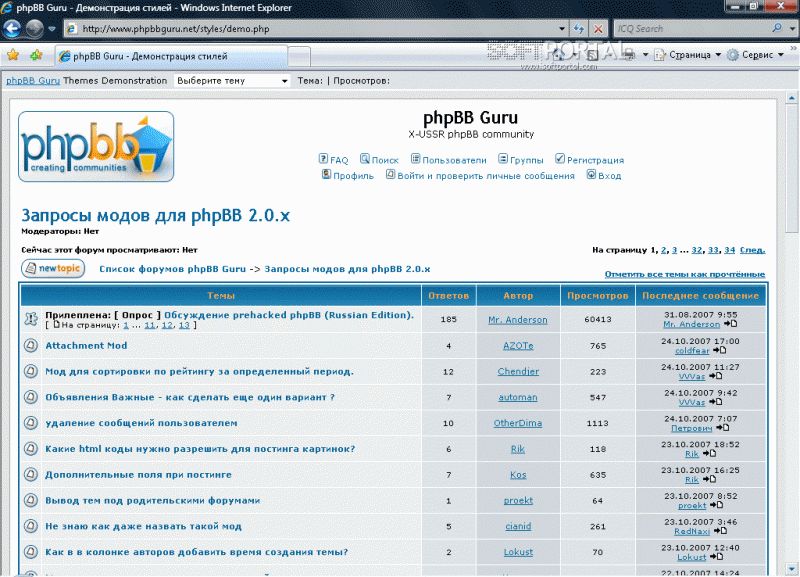The image size is (800, 577).
Task: Click Список форумов phpBB Guru breadcrumb
Action: coord(172,269)
